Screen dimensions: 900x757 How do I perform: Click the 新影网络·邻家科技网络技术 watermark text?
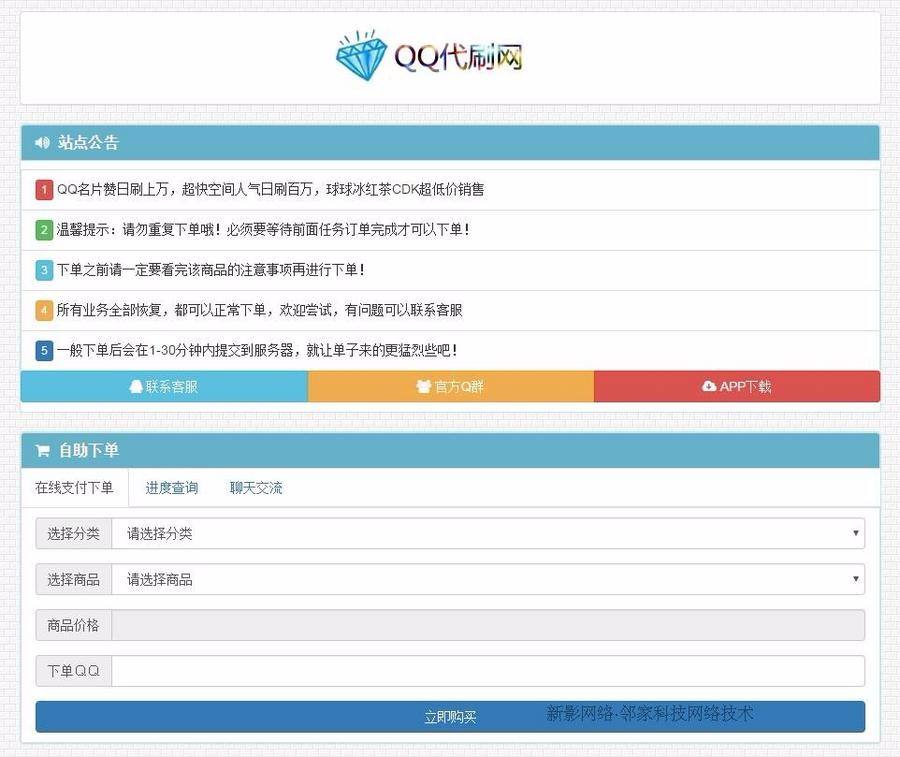650,712
